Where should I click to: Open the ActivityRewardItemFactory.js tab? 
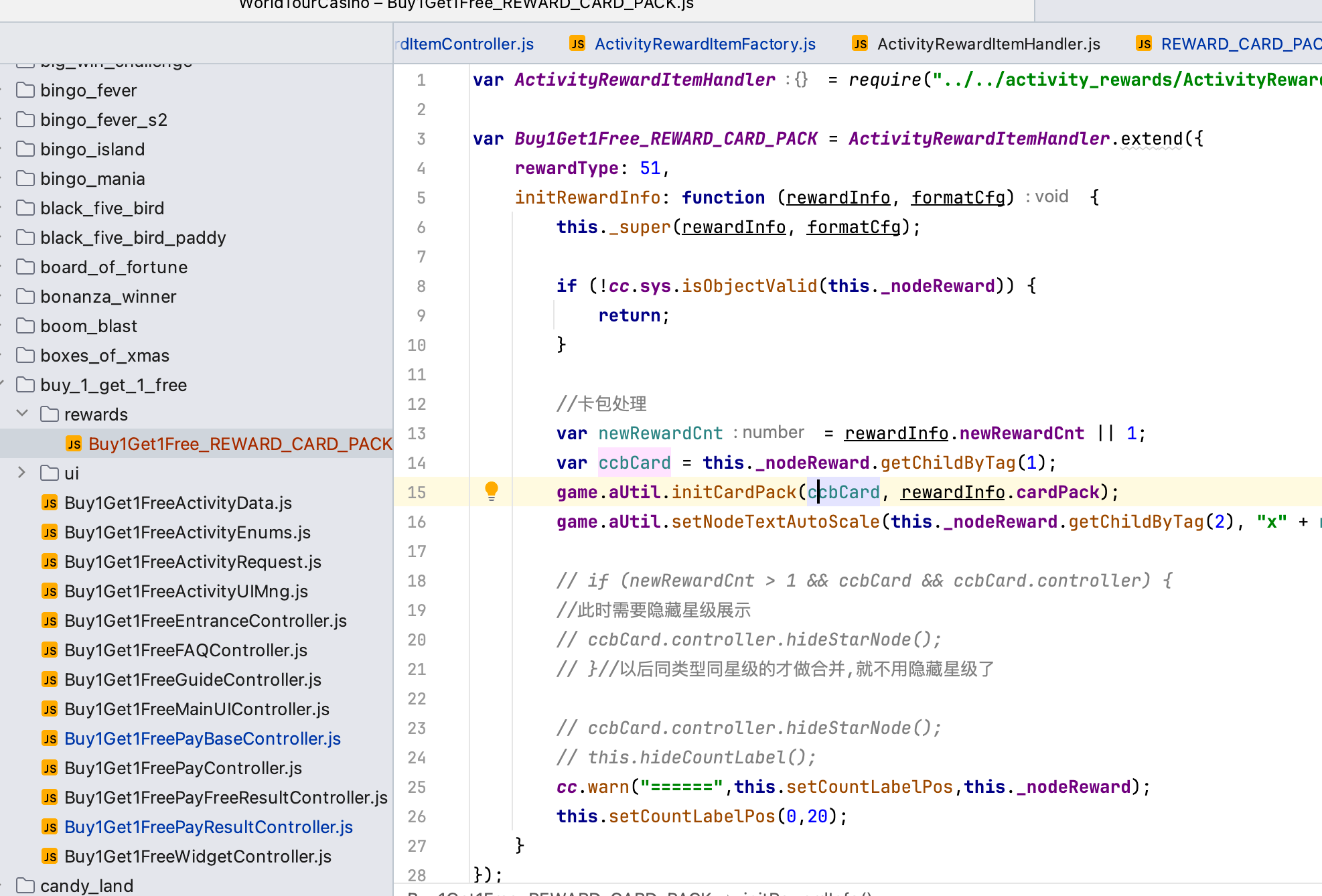pyautogui.click(x=705, y=44)
